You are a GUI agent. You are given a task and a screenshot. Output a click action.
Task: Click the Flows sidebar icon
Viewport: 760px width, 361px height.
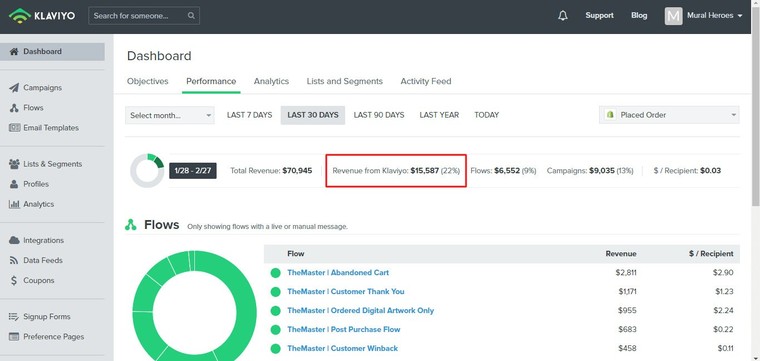pyautogui.click(x=14, y=108)
